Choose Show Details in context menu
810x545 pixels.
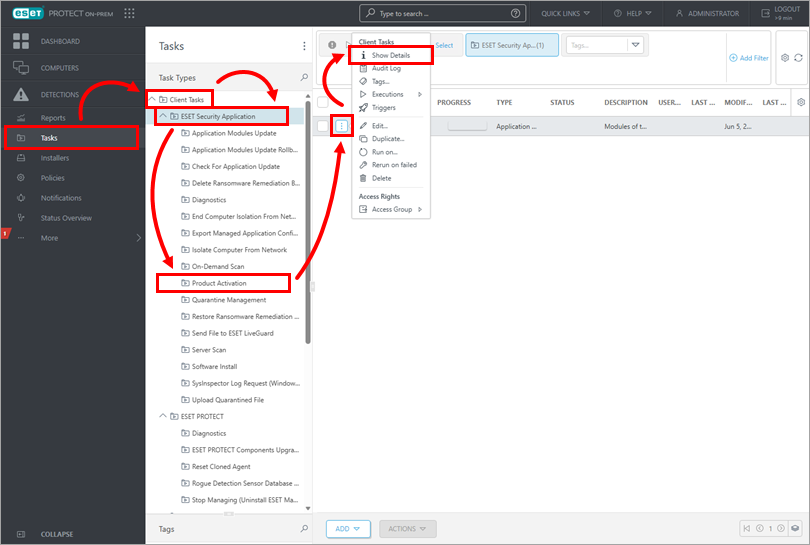click(391, 55)
